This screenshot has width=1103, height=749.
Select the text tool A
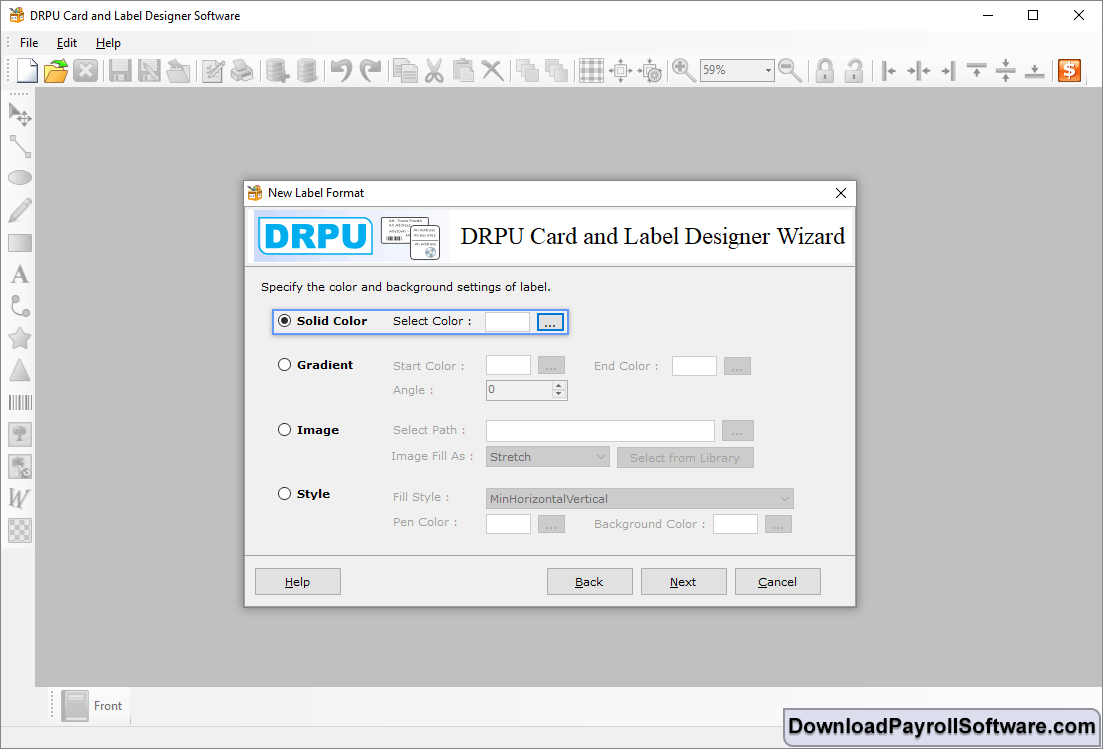click(20, 274)
